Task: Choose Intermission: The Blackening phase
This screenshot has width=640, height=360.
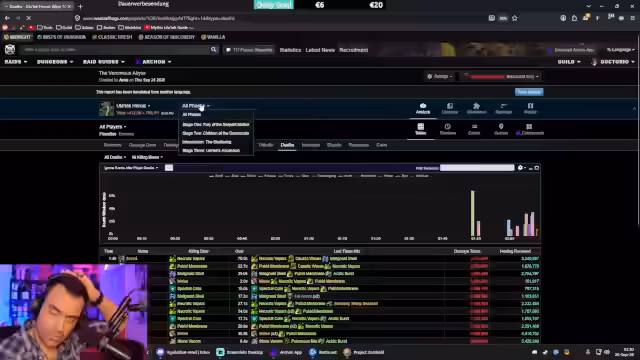Action: [x=207, y=142]
